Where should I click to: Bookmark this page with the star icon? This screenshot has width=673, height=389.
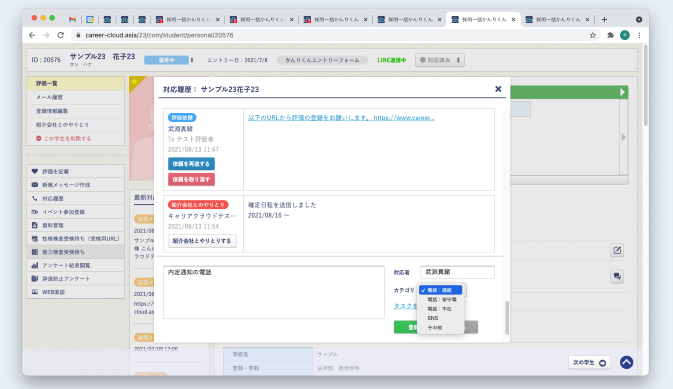click(x=593, y=35)
